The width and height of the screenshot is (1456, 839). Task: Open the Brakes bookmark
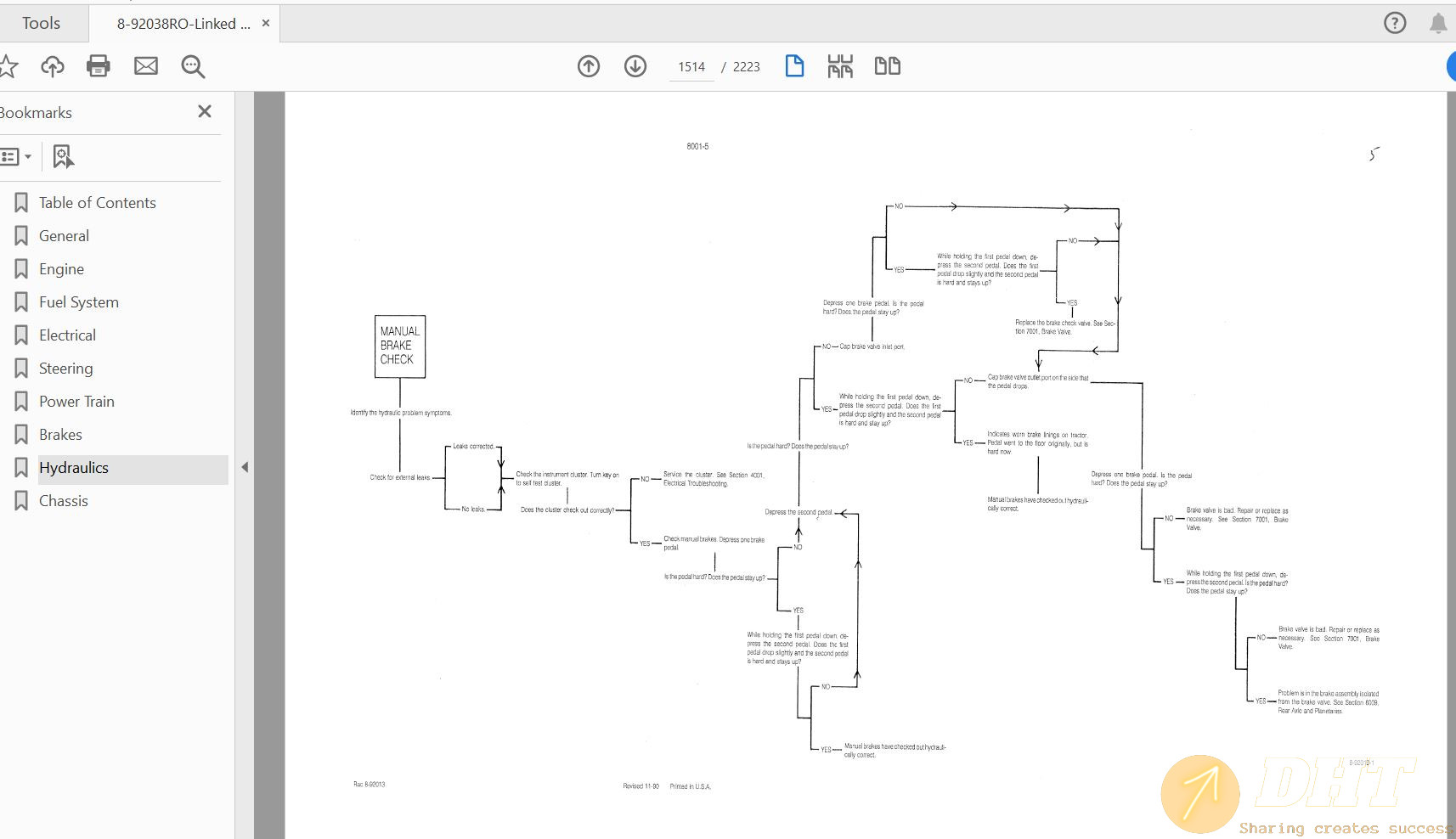pos(60,435)
